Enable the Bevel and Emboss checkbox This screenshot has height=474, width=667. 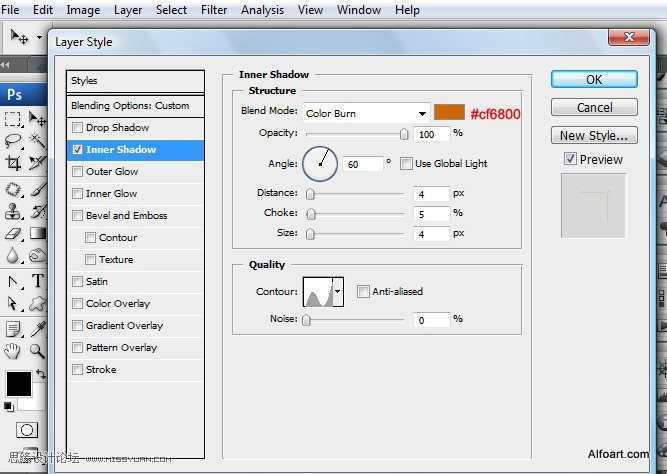pyautogui.click(x=77, y=216)
